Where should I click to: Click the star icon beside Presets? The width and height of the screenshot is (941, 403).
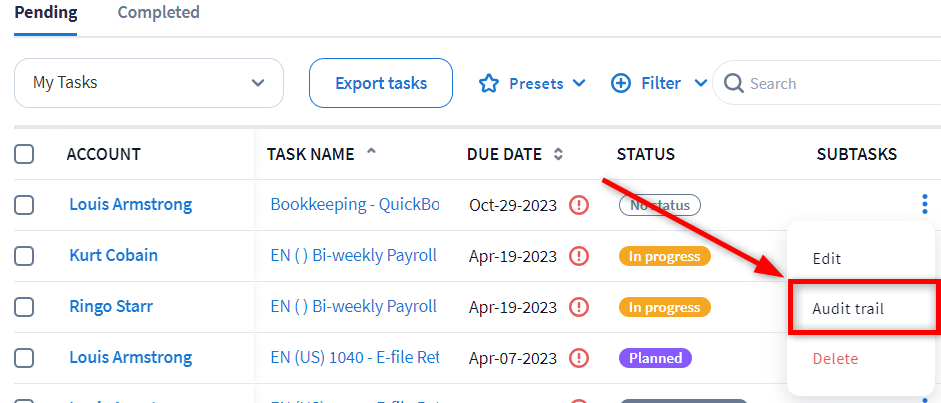pyautogui.click(x=488, y=84)
